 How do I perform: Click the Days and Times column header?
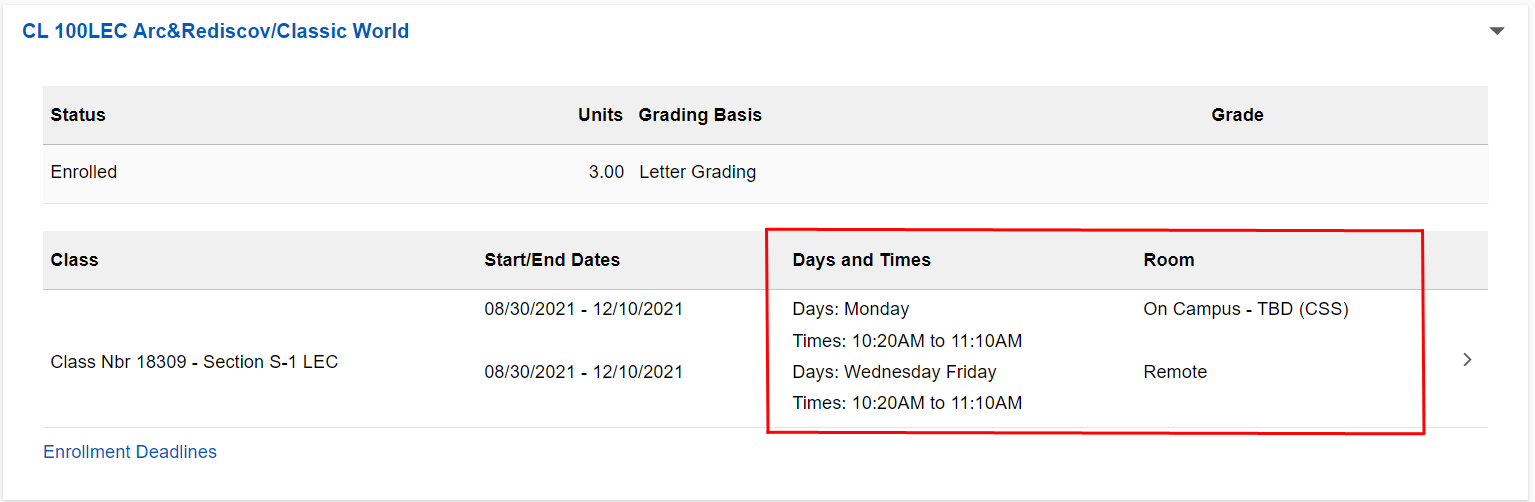click(861, 260)
